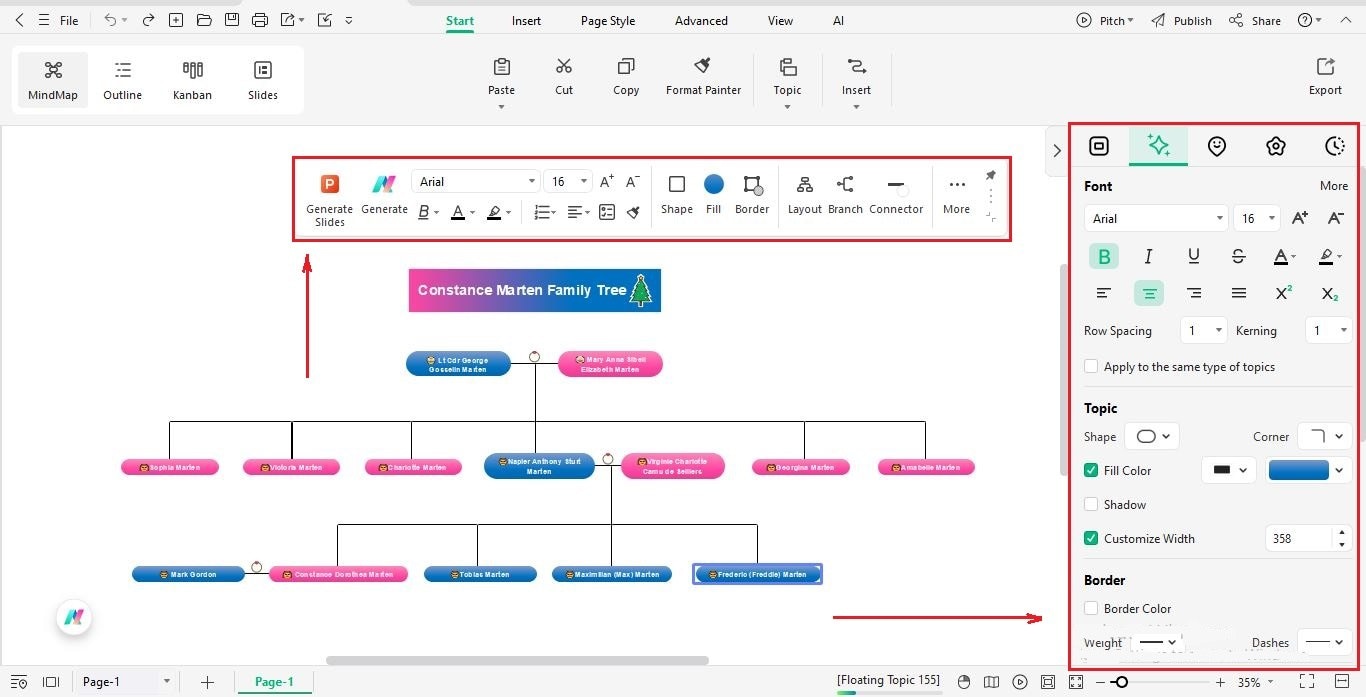1366x697 pixels.
Task: Click the horizontal canvas scrollbar
Action: [517, 660]
